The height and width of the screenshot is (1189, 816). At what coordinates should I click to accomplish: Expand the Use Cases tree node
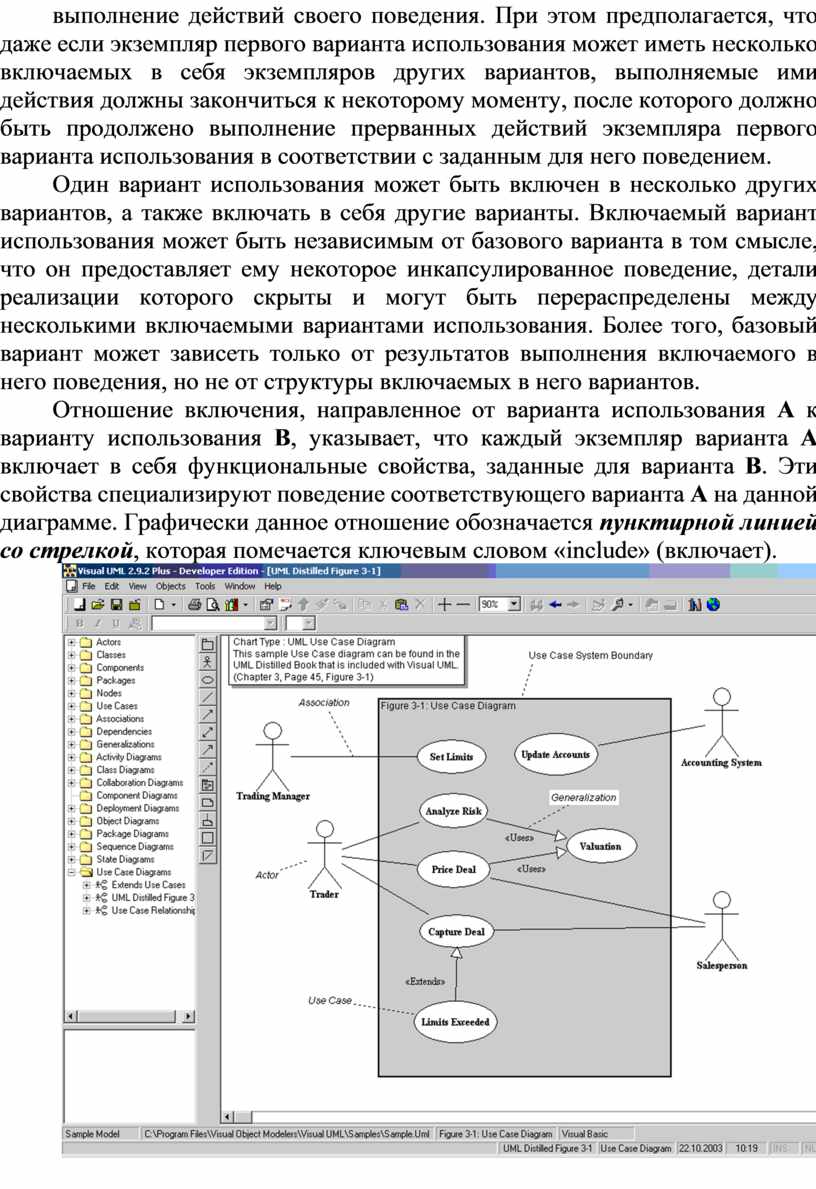pyautogui.click(x=71, y=706)
